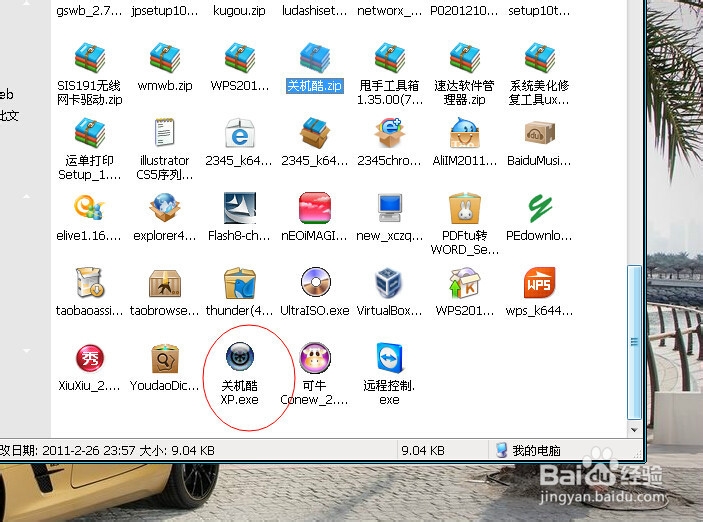Click the vertical scrollbar thumb
703x522 pixels.
(x=634, y=342)
